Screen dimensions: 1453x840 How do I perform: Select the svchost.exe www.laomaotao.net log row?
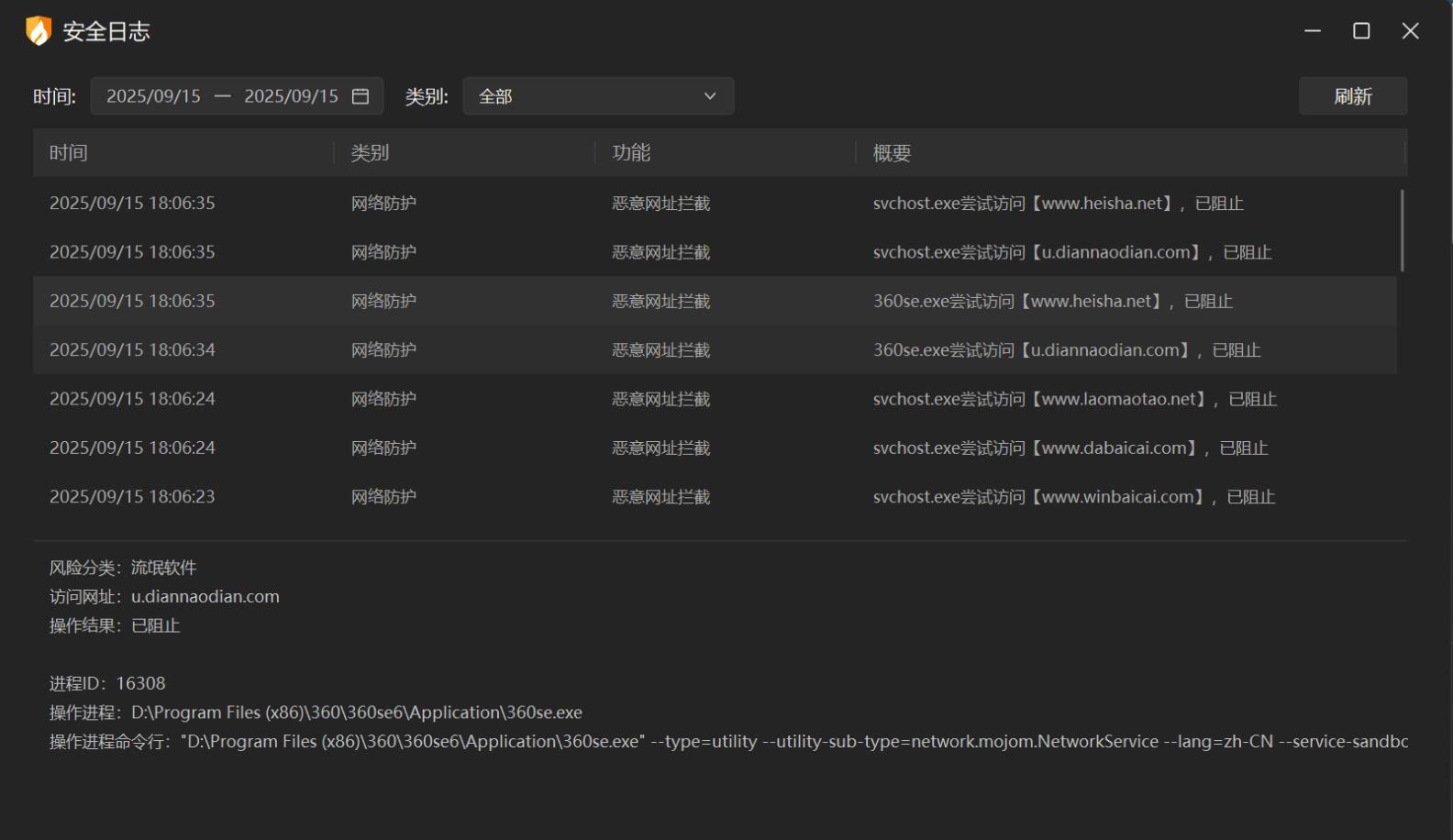[715, 399]
